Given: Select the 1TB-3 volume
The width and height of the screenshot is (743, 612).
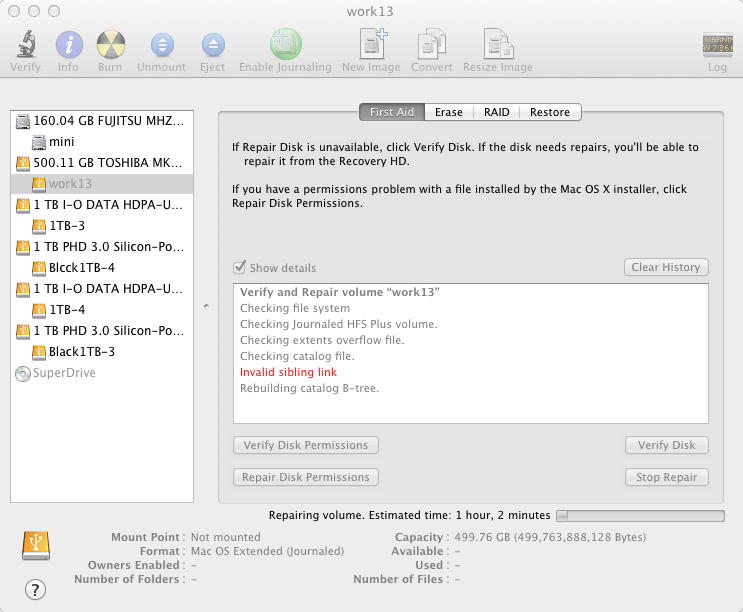Looking at the screenshot, I should (x=102, y=225).
